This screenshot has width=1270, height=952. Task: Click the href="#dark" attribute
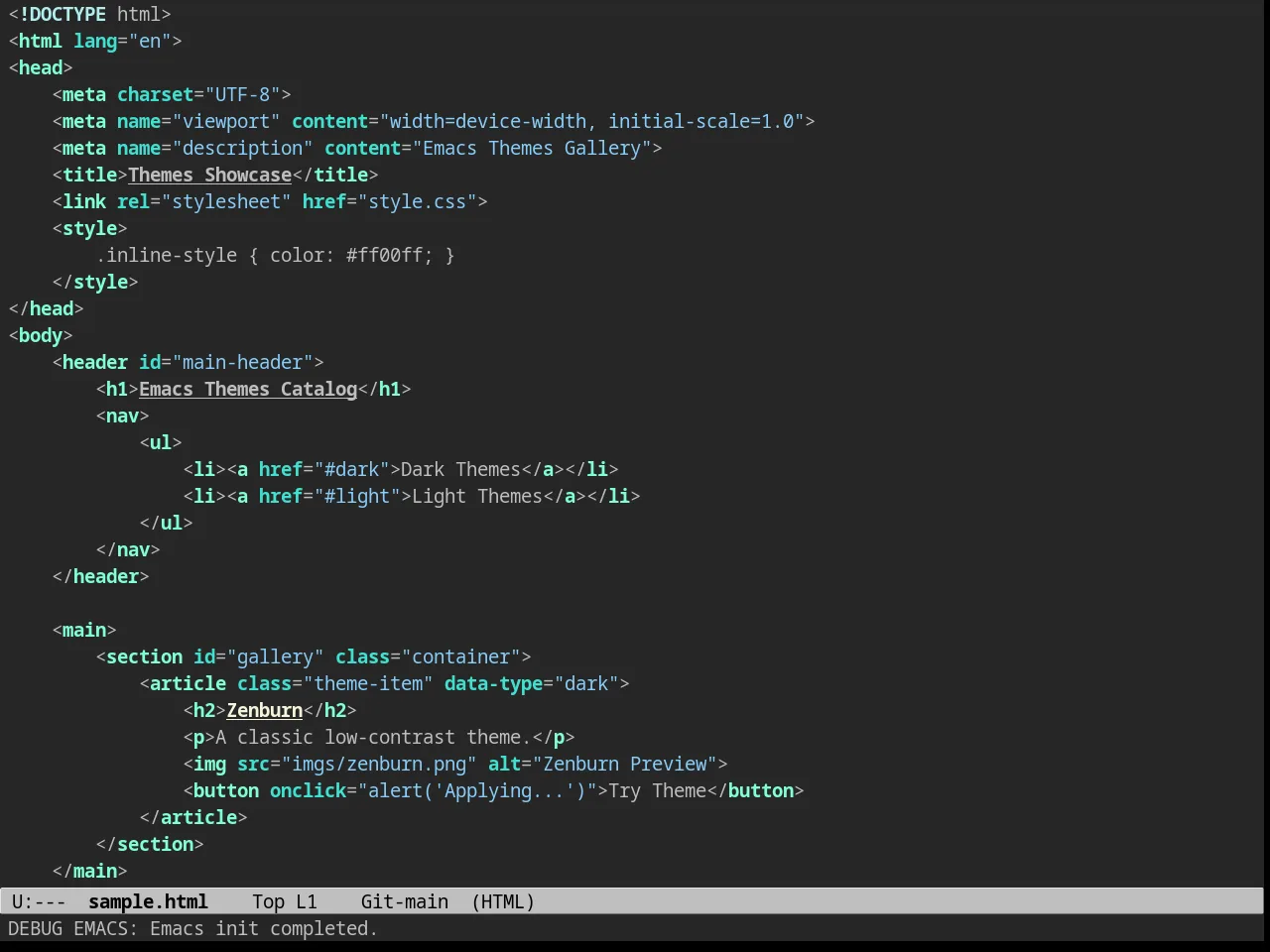pyautogui.click(x=324, y=469)
